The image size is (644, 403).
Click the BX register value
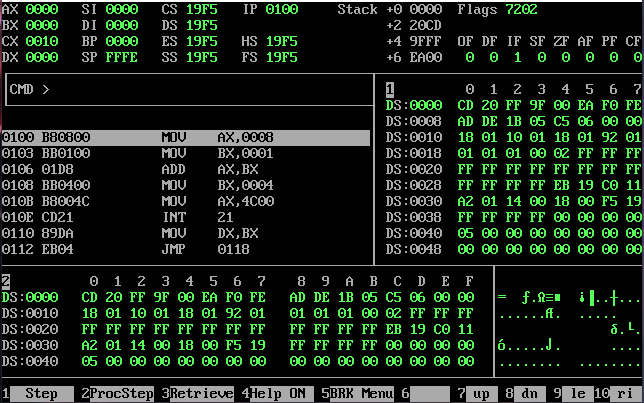click(41, 25)
